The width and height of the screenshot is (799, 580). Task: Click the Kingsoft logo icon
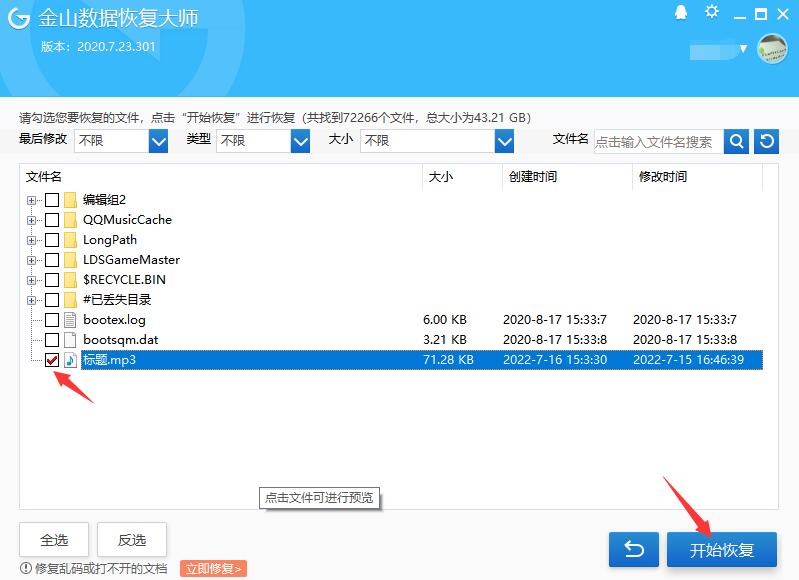pos(19,18)
